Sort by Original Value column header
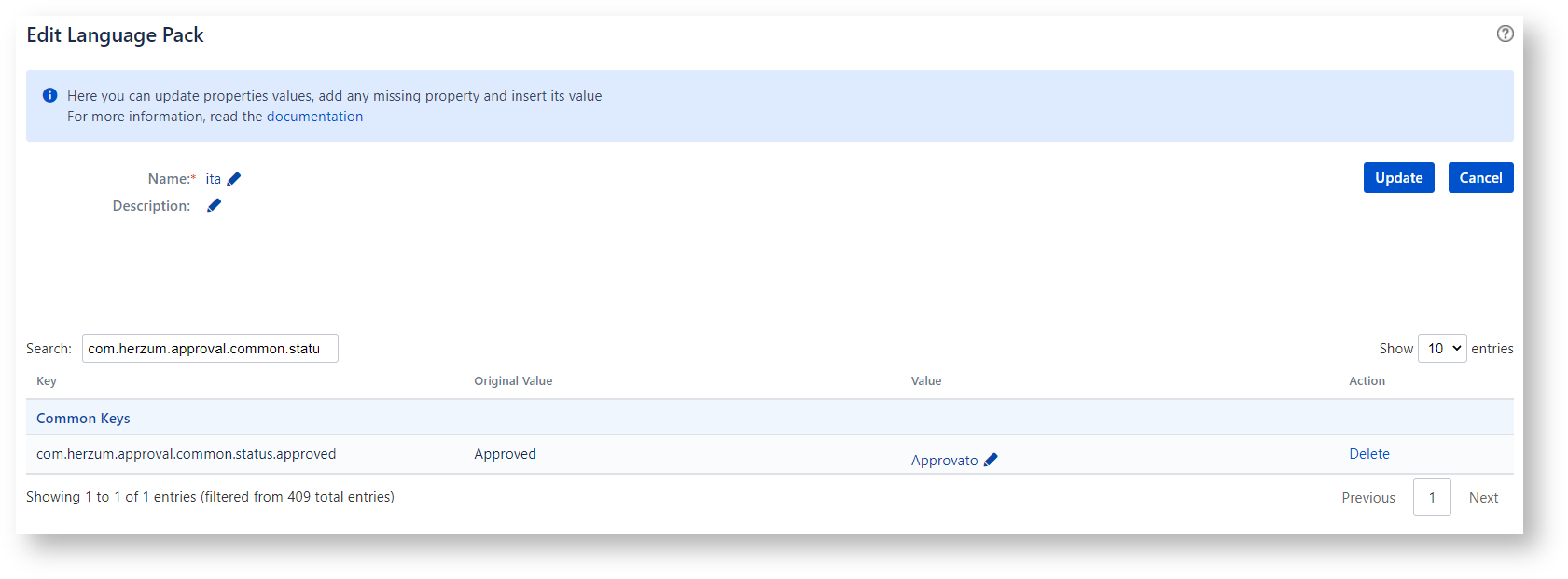The height and width of the screenshot is (579, 1568). coord(513,381)
